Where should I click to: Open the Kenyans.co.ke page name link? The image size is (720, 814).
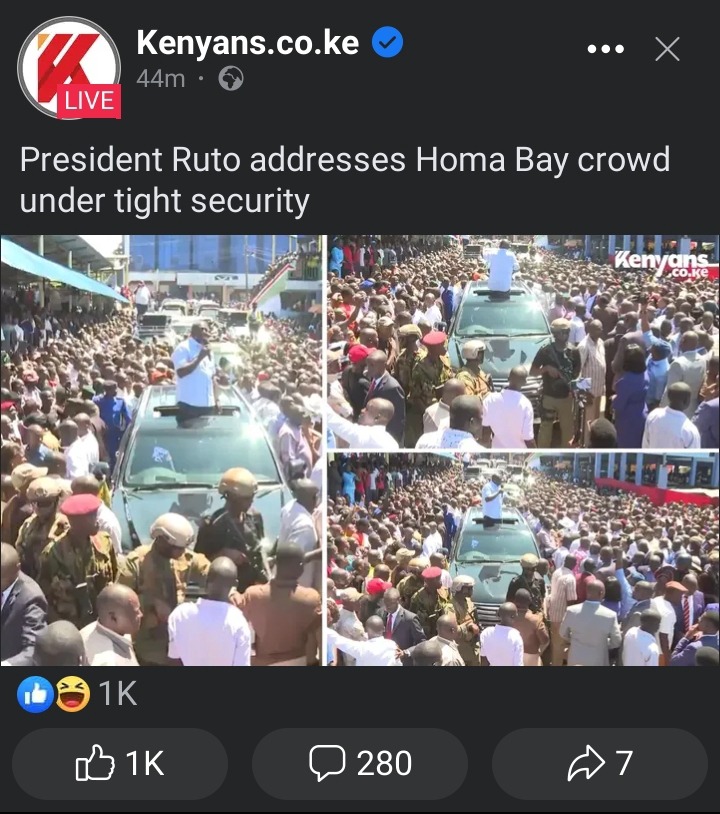click(248, 43)
